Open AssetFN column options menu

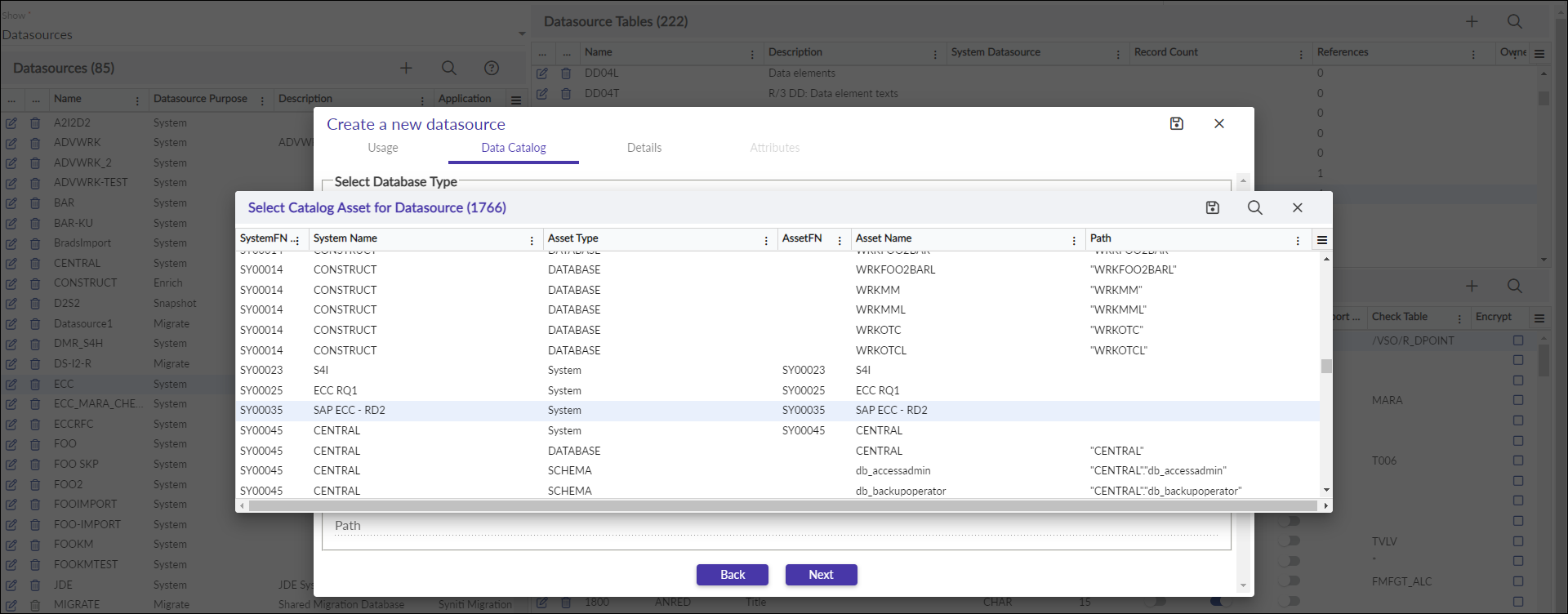coord(840,241)
